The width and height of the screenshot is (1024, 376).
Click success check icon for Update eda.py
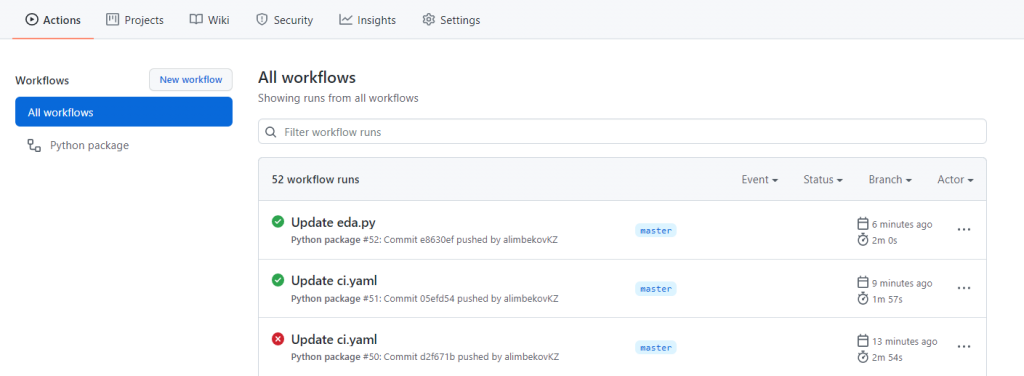(x=278, y=222)
